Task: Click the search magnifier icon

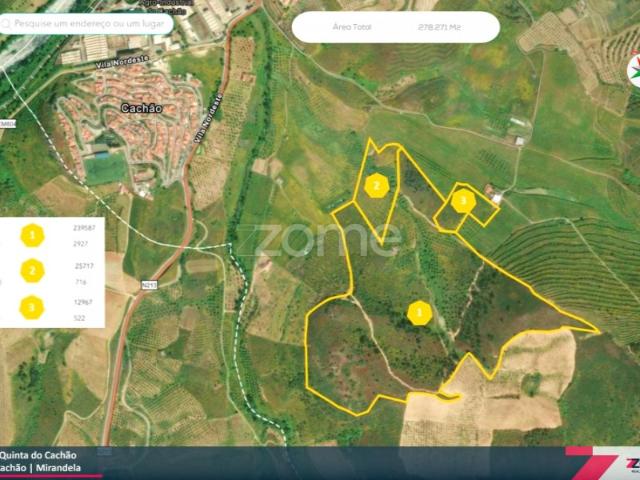Action: (12, 21)
